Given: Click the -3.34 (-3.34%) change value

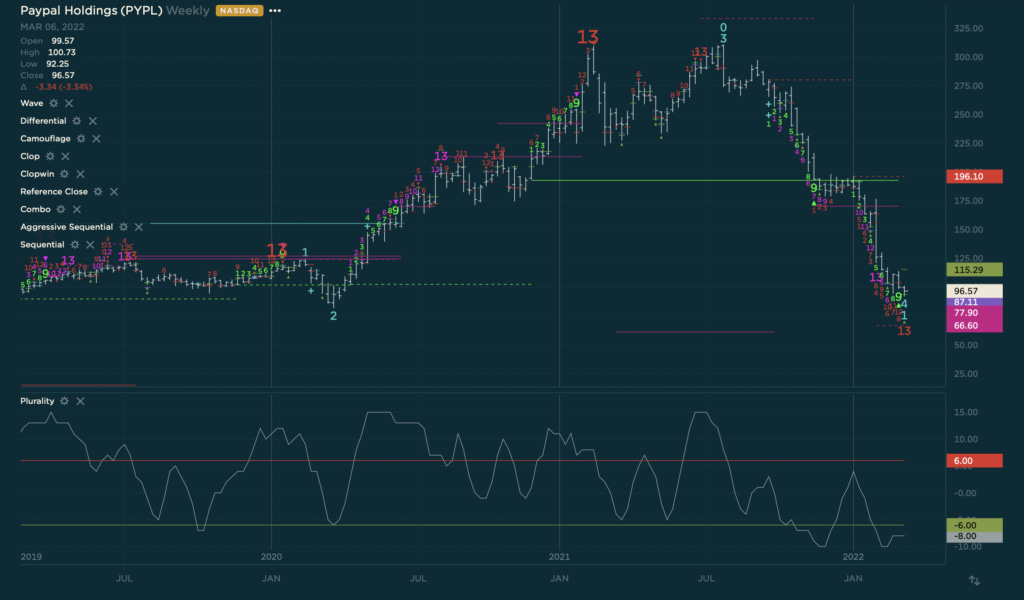Looking at the screenshot, I should [x=63, y=87].
